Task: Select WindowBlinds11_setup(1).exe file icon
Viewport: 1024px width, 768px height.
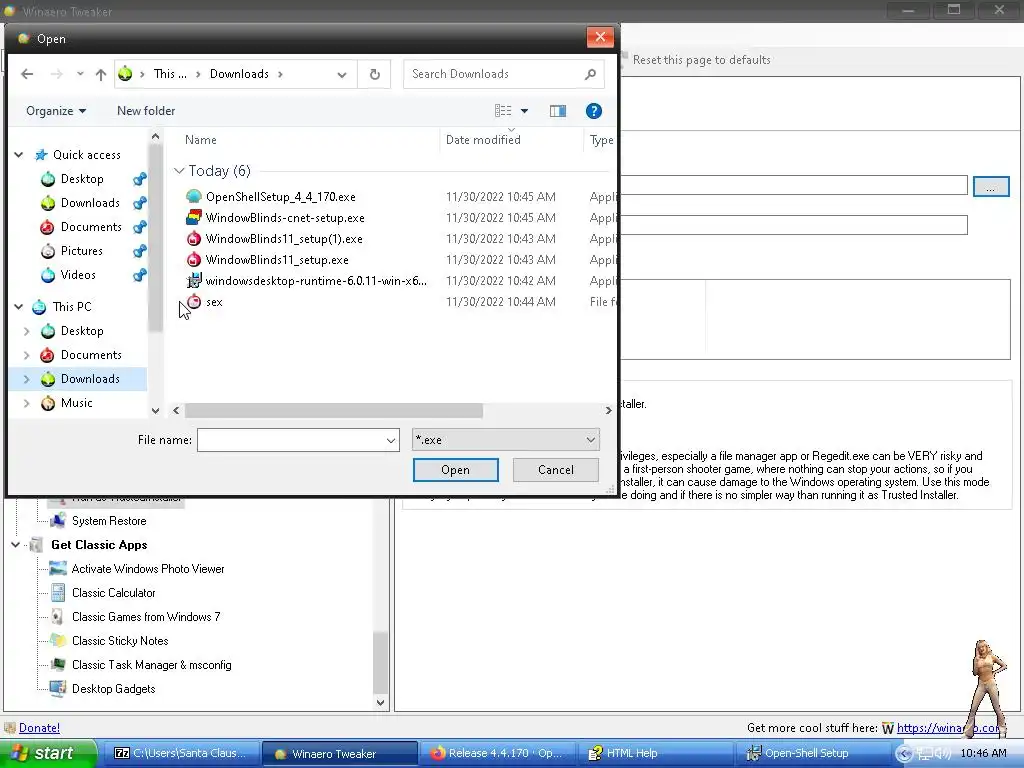Action: point(194,239)
